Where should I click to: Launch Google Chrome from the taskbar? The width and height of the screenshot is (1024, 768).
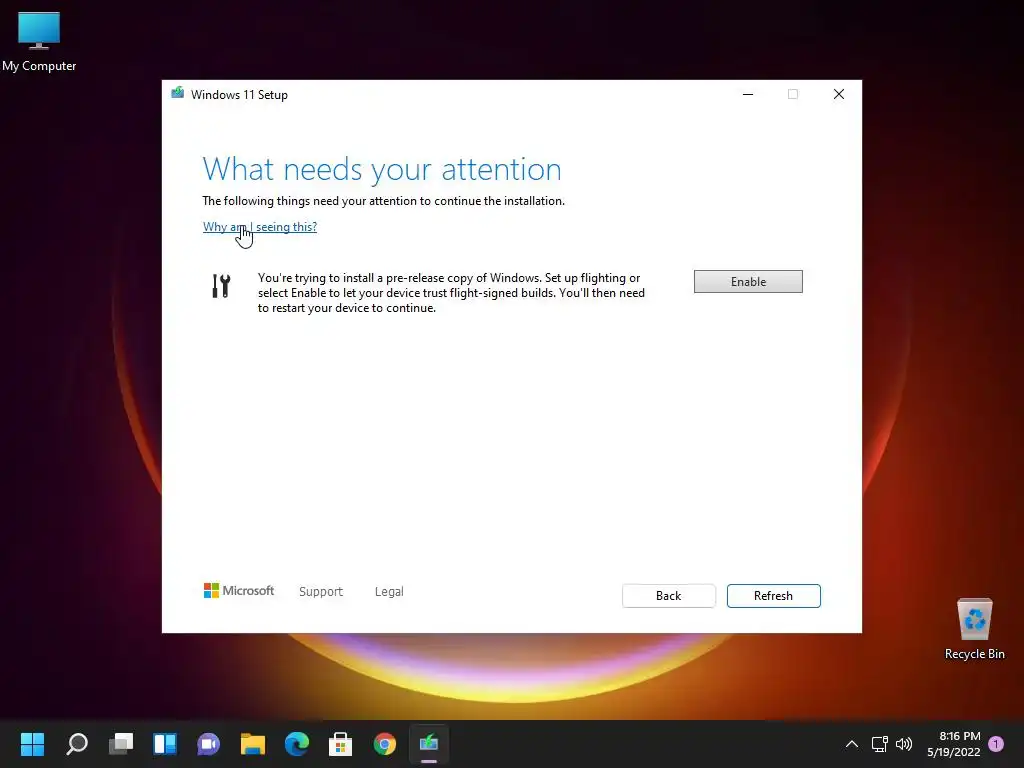coord(385,743)
